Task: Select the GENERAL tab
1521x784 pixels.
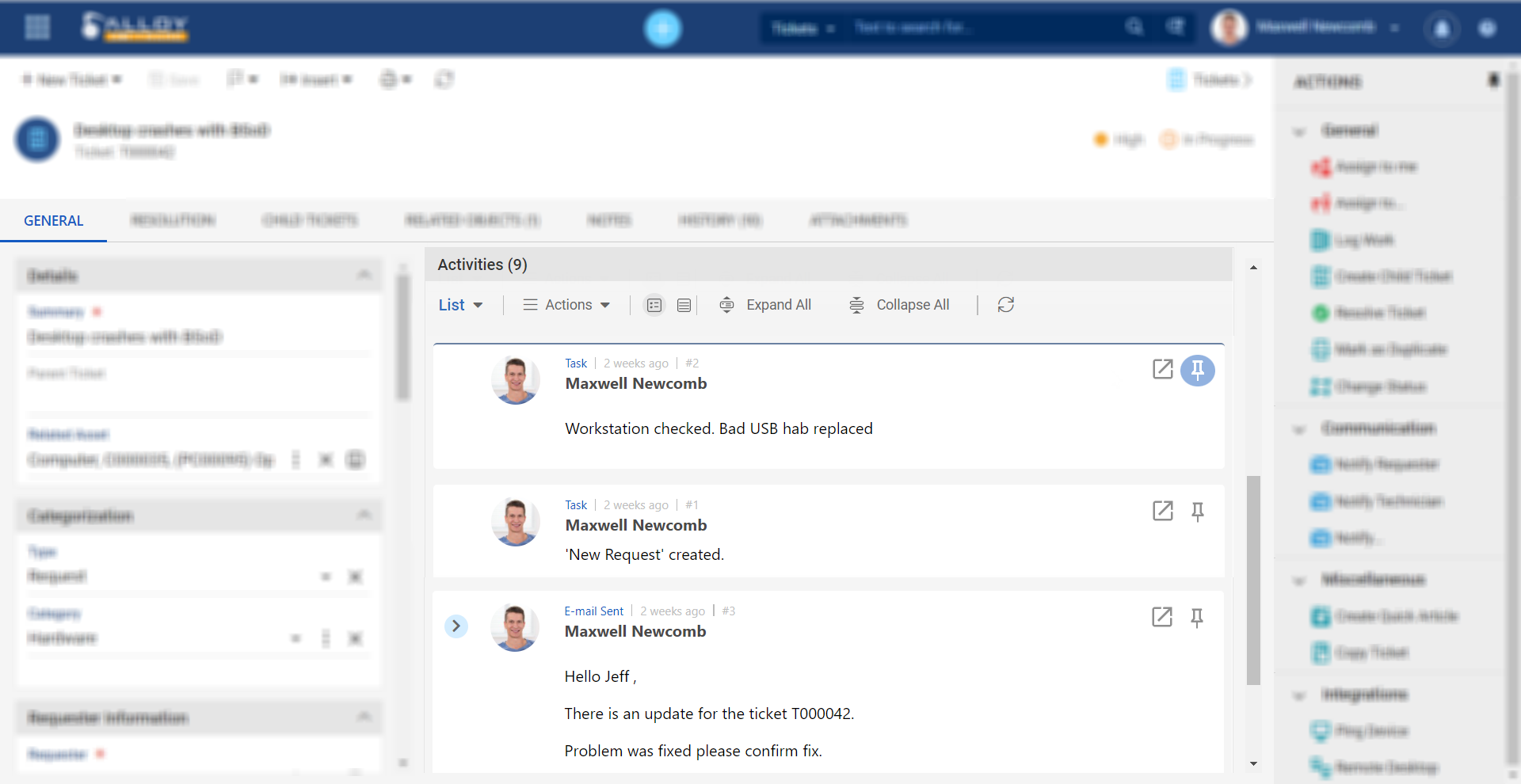Action: tap(53, 221)
